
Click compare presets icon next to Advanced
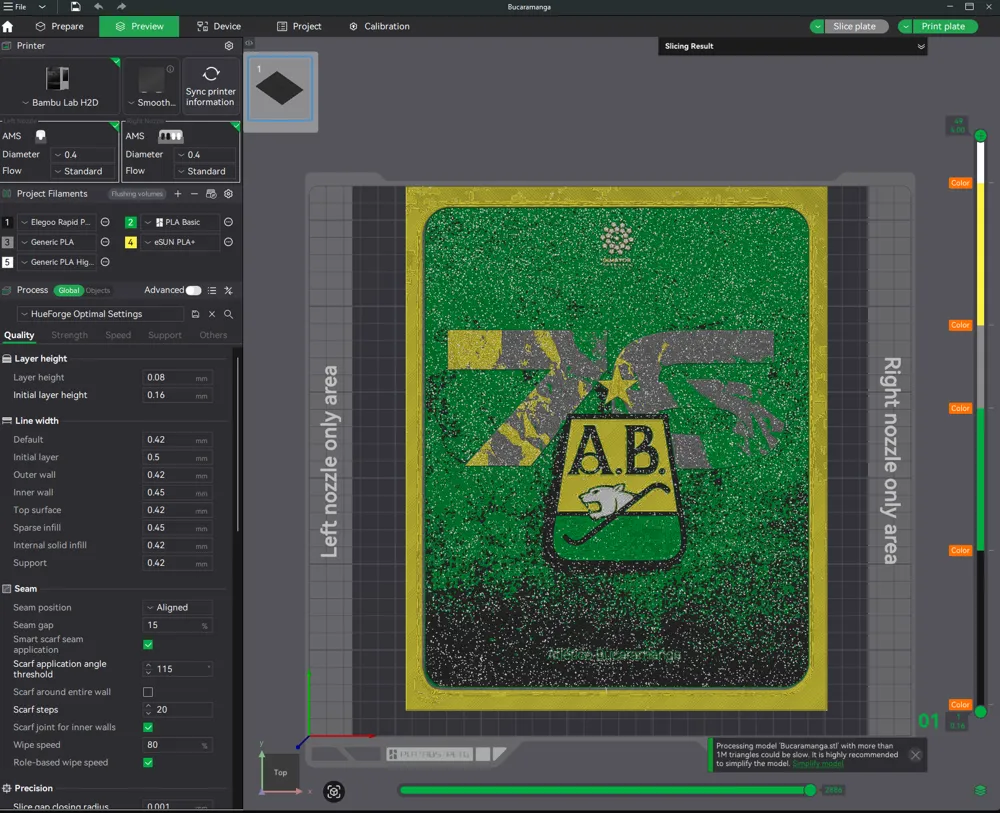click(228, 290)
